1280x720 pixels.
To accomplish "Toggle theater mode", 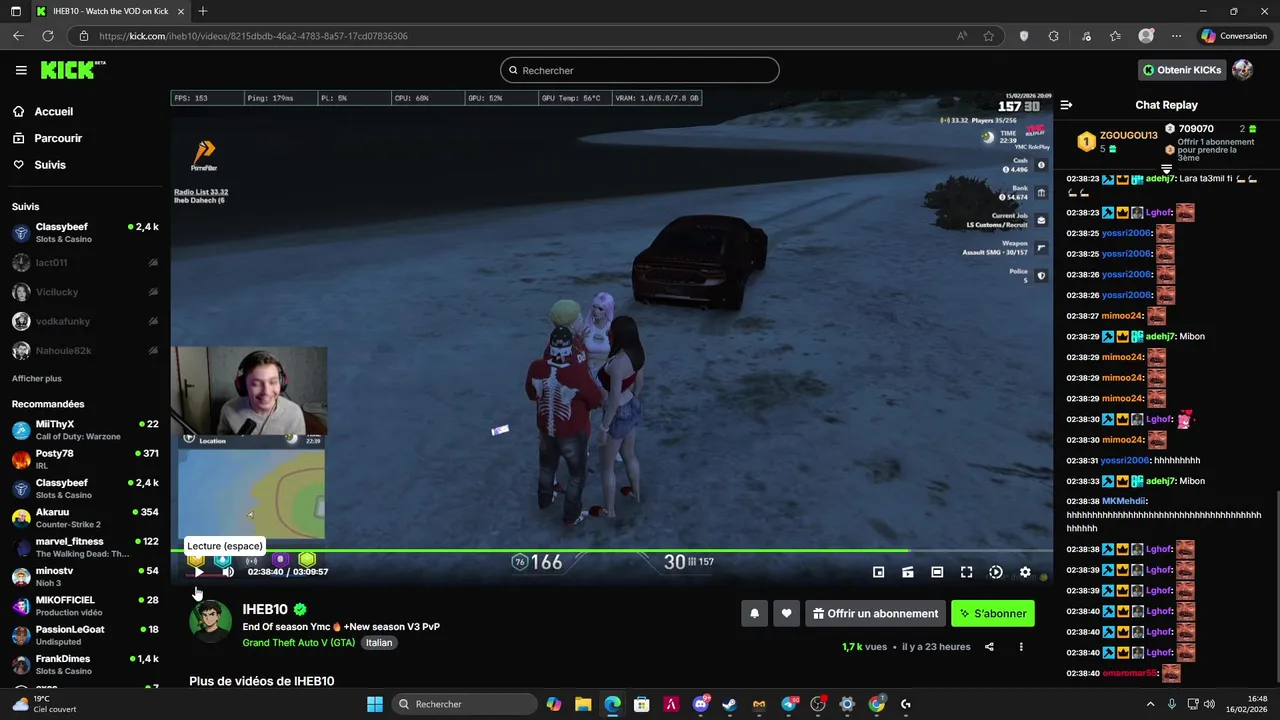I will (x=937, y=572).
